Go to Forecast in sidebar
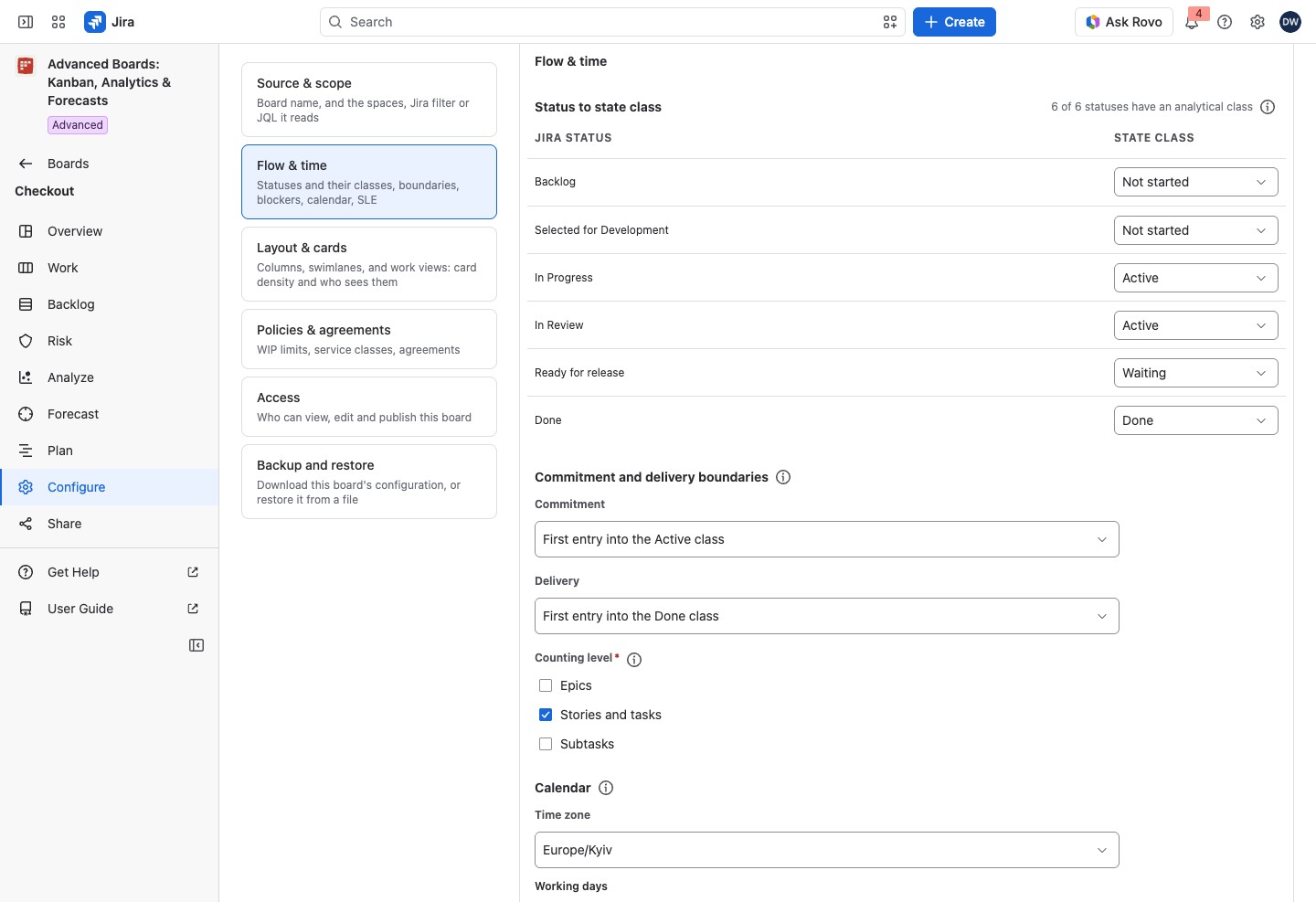 coord(110,414)
